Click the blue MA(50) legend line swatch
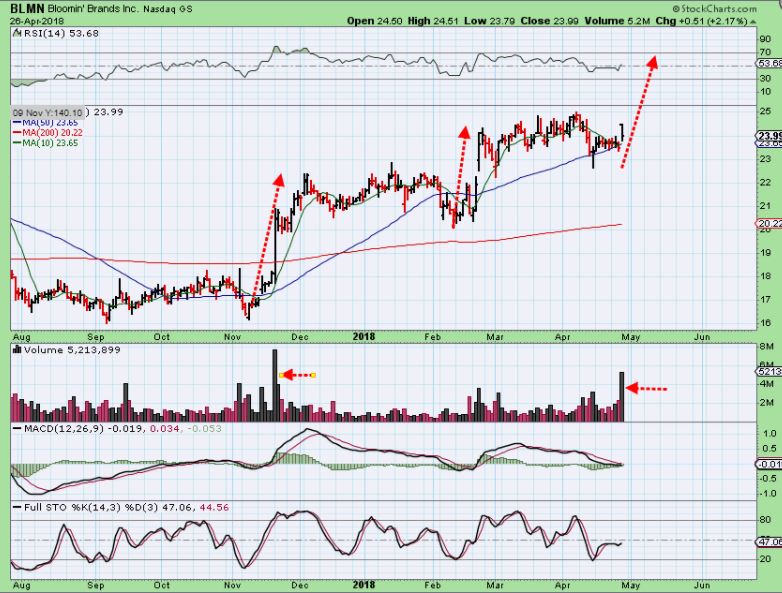 (x=16, y=123)
